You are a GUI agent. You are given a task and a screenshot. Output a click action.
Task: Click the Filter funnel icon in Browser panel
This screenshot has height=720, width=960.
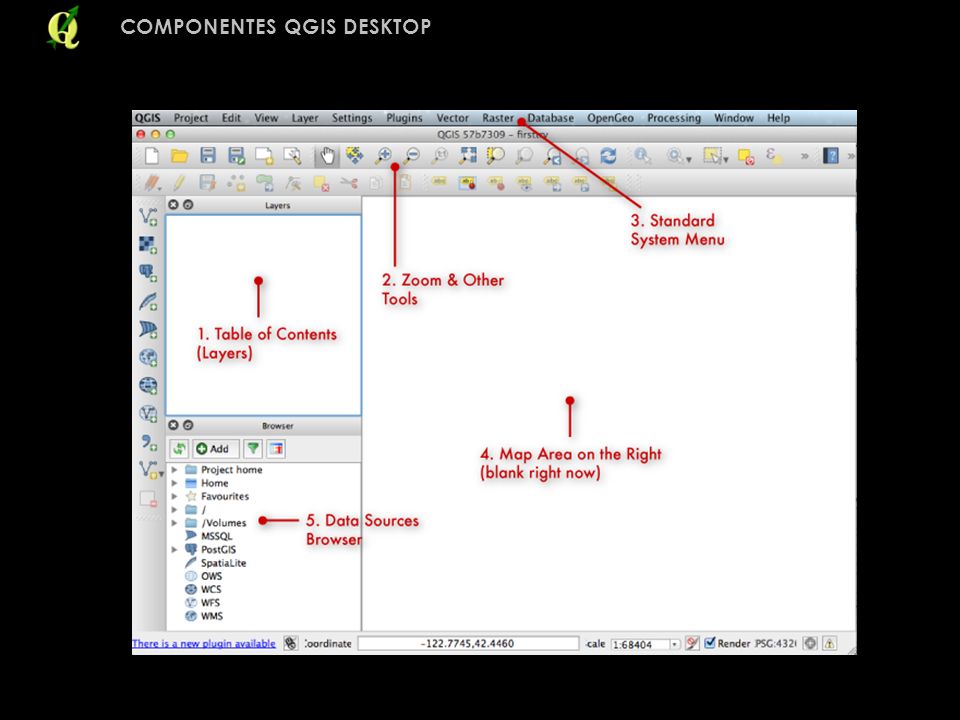pos(252,449)
